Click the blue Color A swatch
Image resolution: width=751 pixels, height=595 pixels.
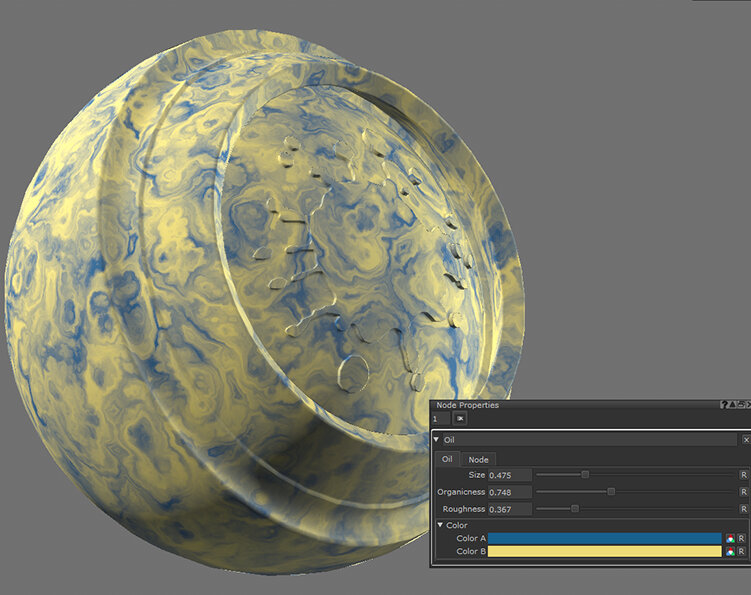[x=604, y=538]
